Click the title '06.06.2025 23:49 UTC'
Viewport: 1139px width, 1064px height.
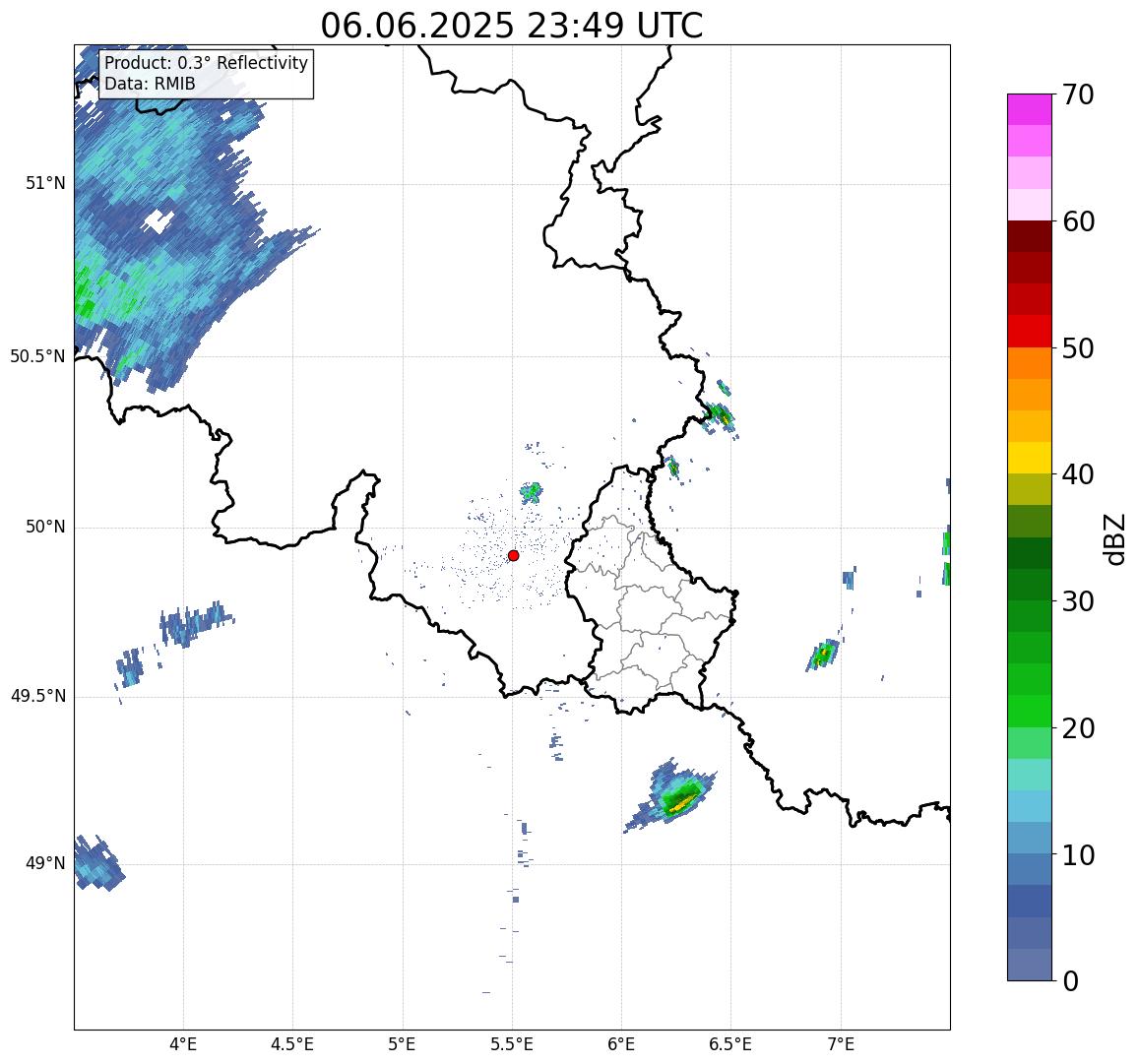tap(512, 27)
